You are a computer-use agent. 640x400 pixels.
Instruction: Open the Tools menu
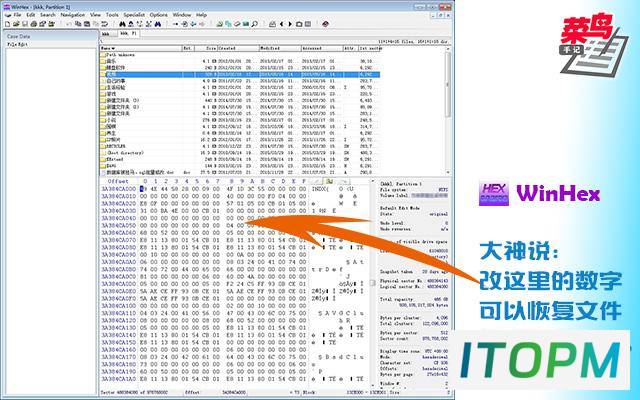point(112,15)
